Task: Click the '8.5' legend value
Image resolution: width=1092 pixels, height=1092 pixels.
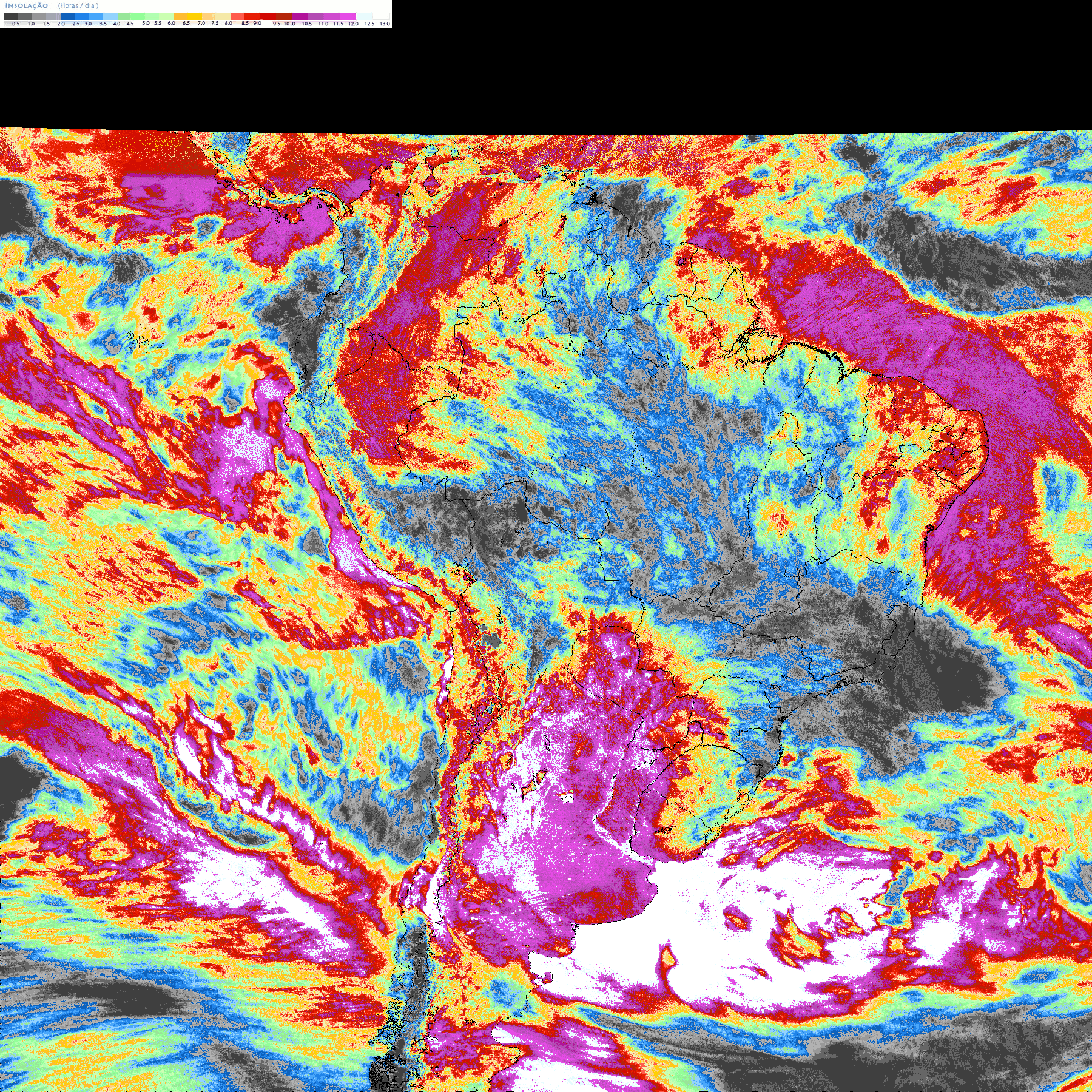Action: click(245, 23)
